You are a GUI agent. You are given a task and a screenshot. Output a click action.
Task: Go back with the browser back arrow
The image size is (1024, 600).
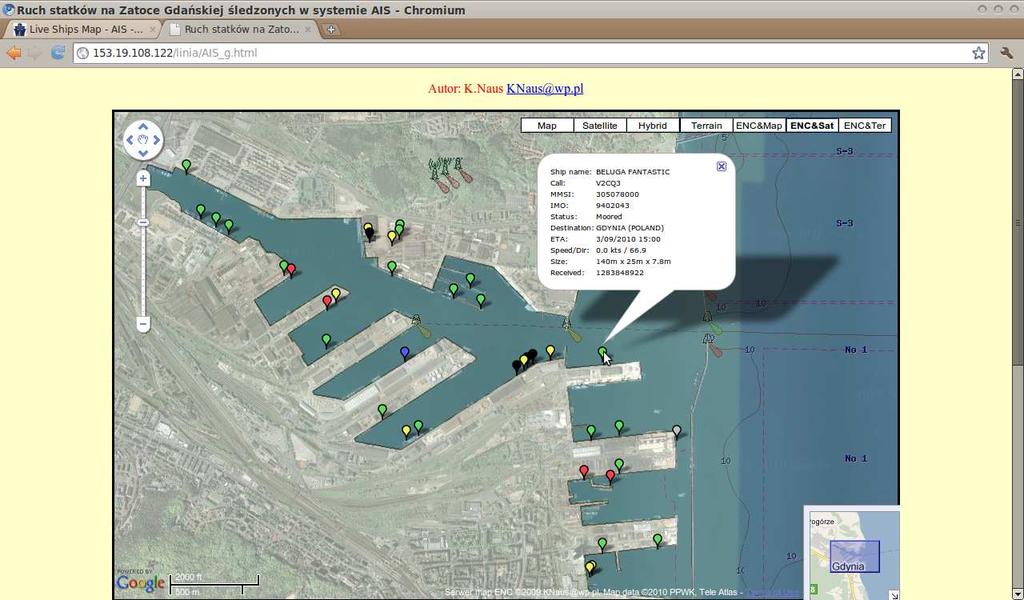click(x=14, y=53)
